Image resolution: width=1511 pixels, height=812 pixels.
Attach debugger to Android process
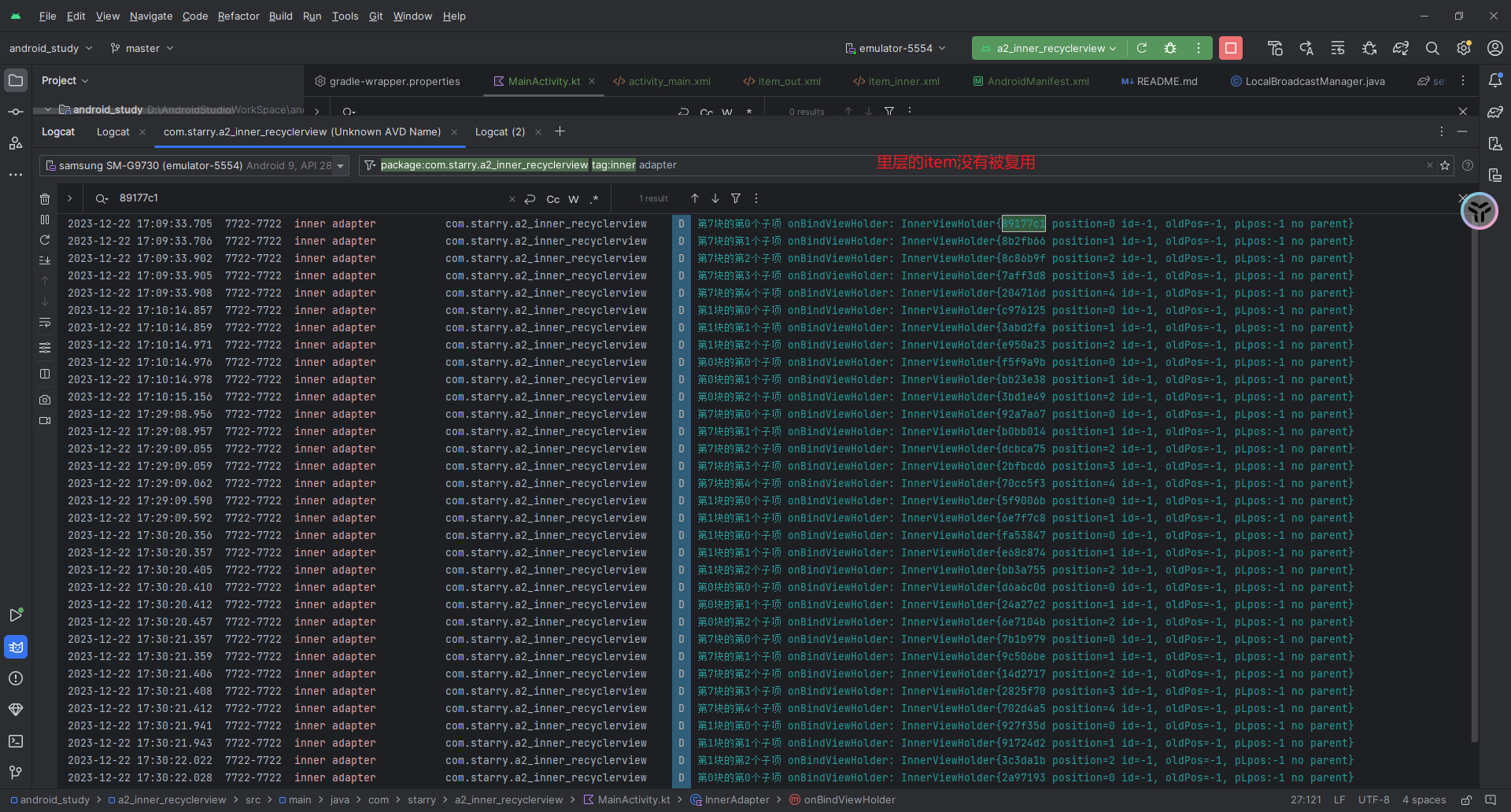click(1369, 48)
